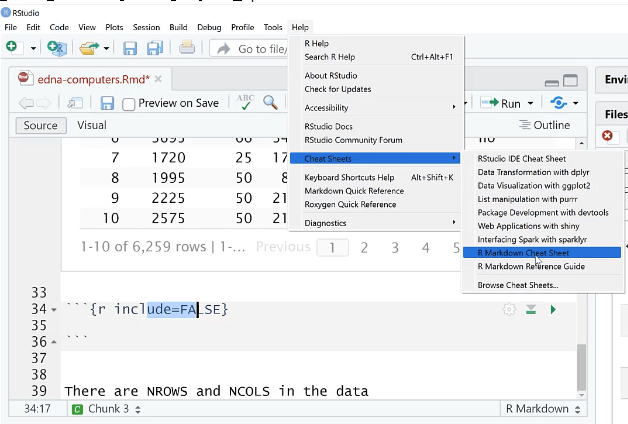Open the R Markdown file type selector
Image resolution: width=628 pixels, height=424 pixels.
(543, 409)
